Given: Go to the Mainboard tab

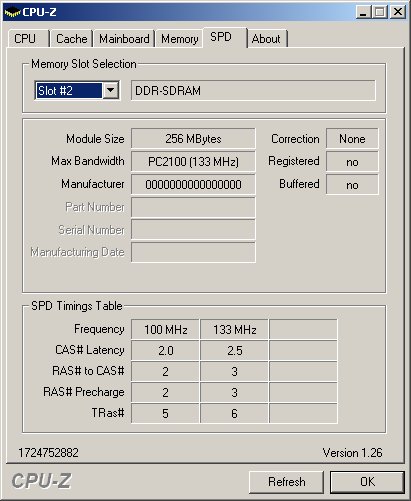Looking at the screenshot, I should tap(124, 39).
